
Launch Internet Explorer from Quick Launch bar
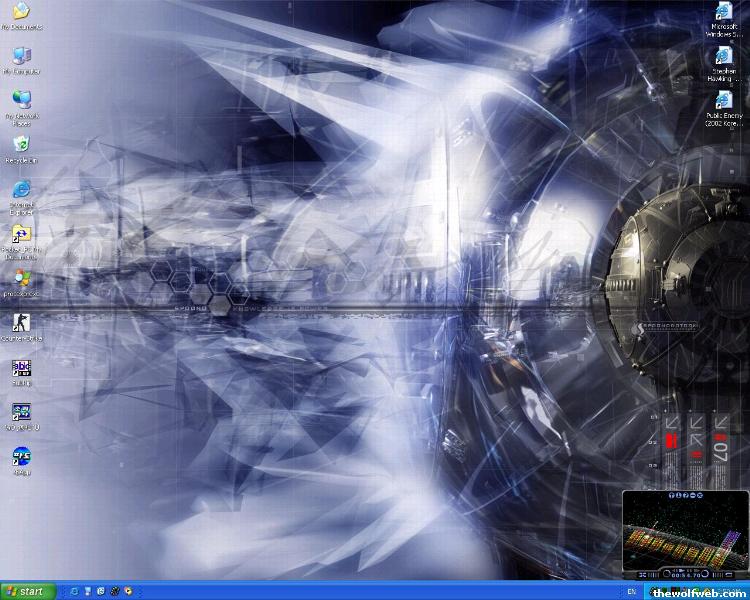tap(75, 591)
